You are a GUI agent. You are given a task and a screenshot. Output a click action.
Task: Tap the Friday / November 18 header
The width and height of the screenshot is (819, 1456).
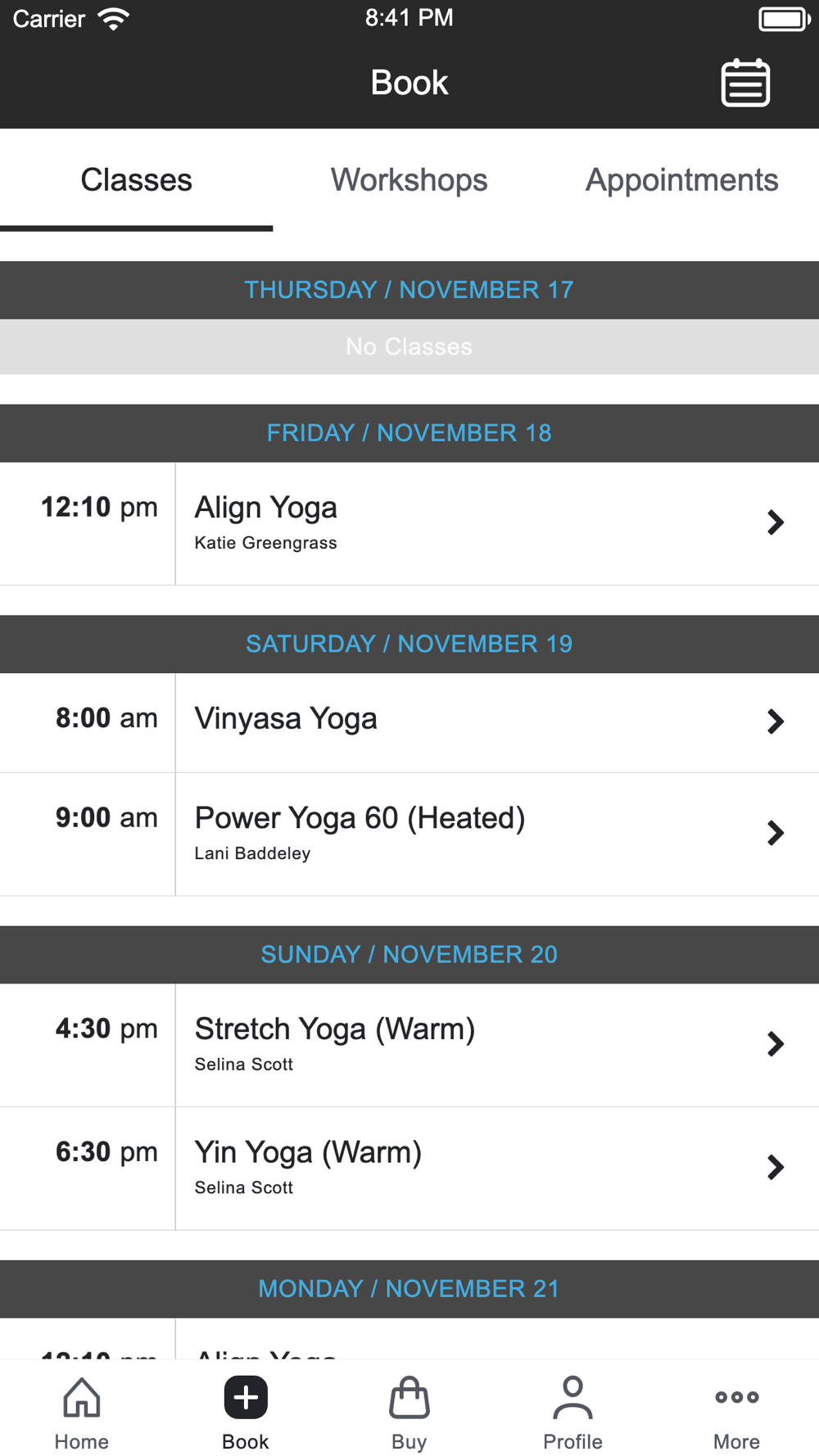pyautogui.click(x=409, y=433)
